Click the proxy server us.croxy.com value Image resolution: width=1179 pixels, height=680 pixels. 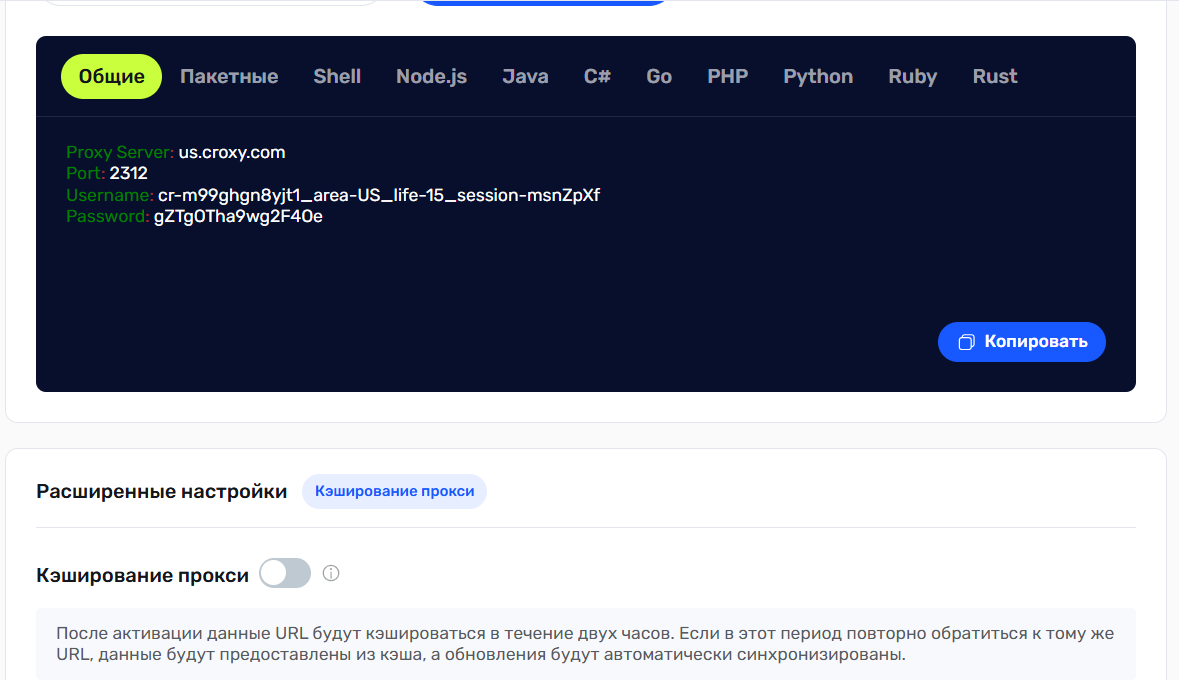coord(232,153)
